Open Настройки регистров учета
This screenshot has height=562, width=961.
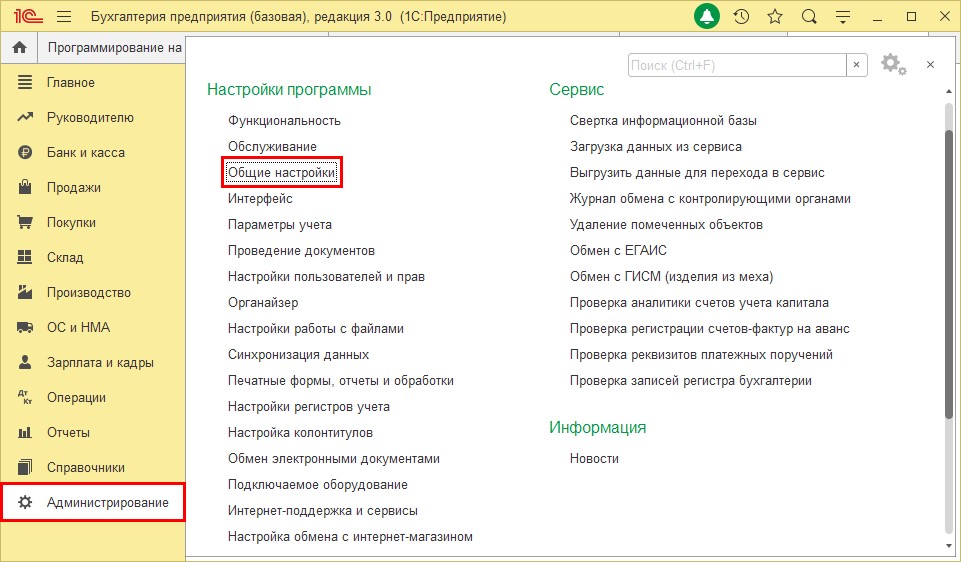309,406
